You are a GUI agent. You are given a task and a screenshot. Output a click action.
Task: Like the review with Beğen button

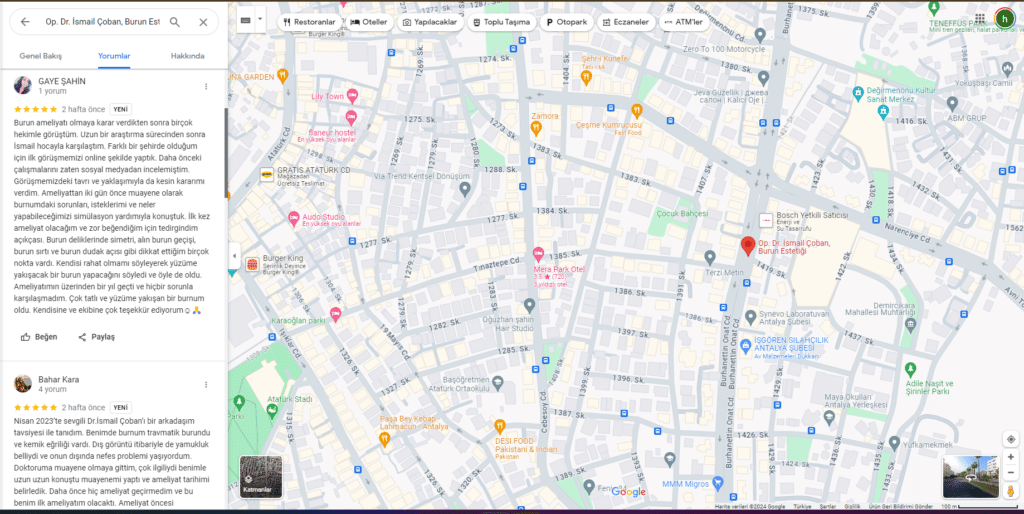tap(39, 337)
